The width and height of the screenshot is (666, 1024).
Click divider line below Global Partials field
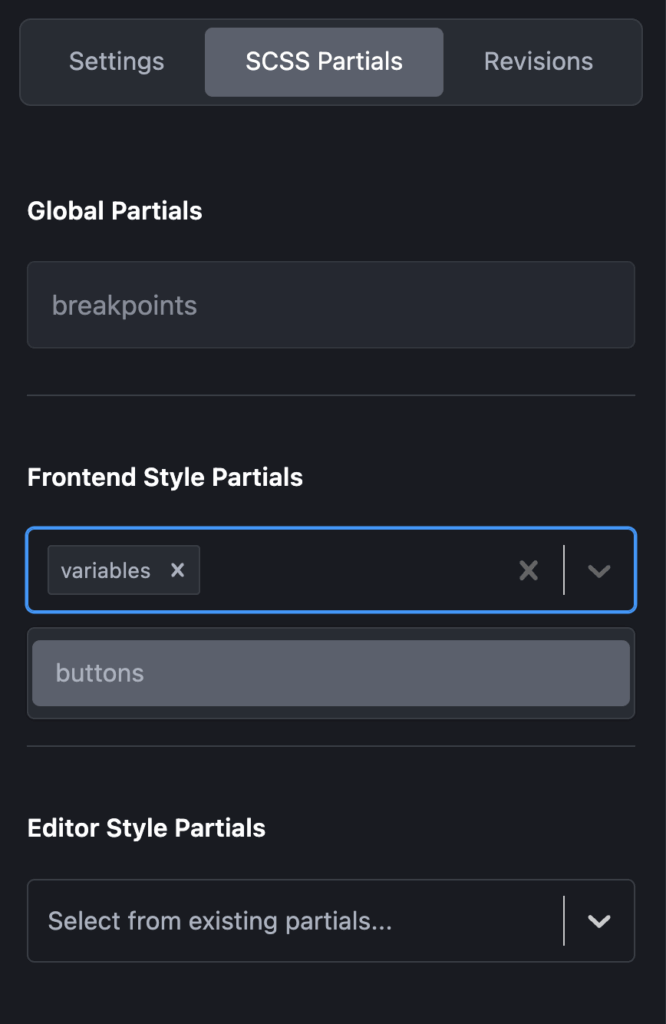330,395
